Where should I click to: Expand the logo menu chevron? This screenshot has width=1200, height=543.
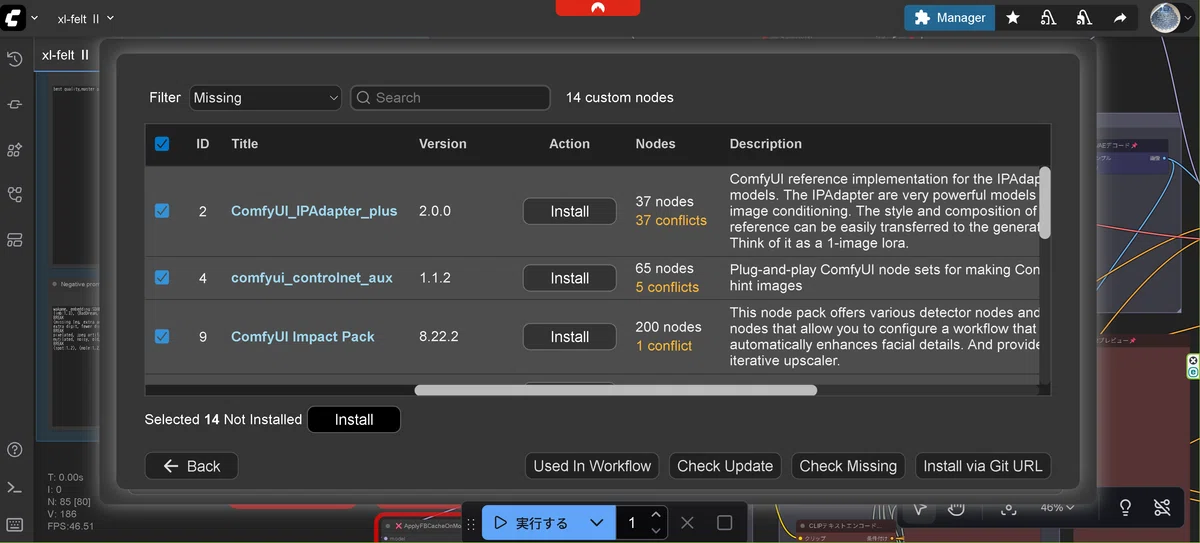(x=35, y=18)
